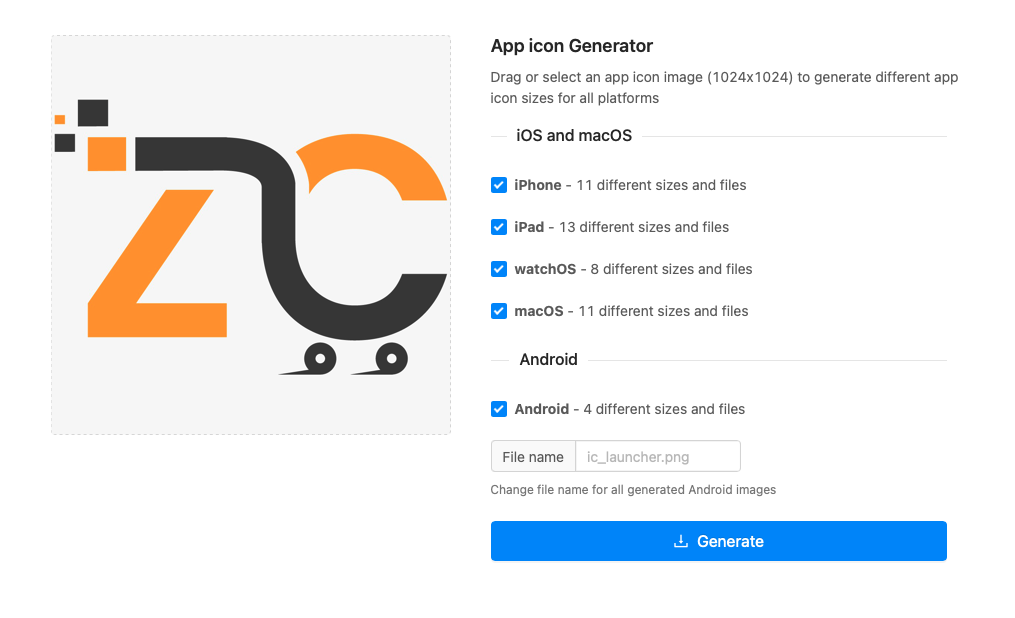Select the iPhone label text
This screenshot has width=1015, height=618.
(537, 185)
